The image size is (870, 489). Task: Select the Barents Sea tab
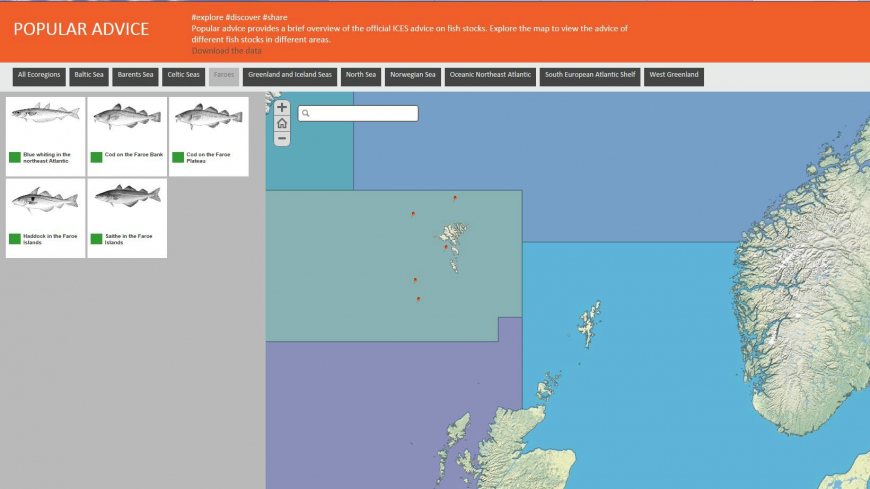tap(135, 77)
